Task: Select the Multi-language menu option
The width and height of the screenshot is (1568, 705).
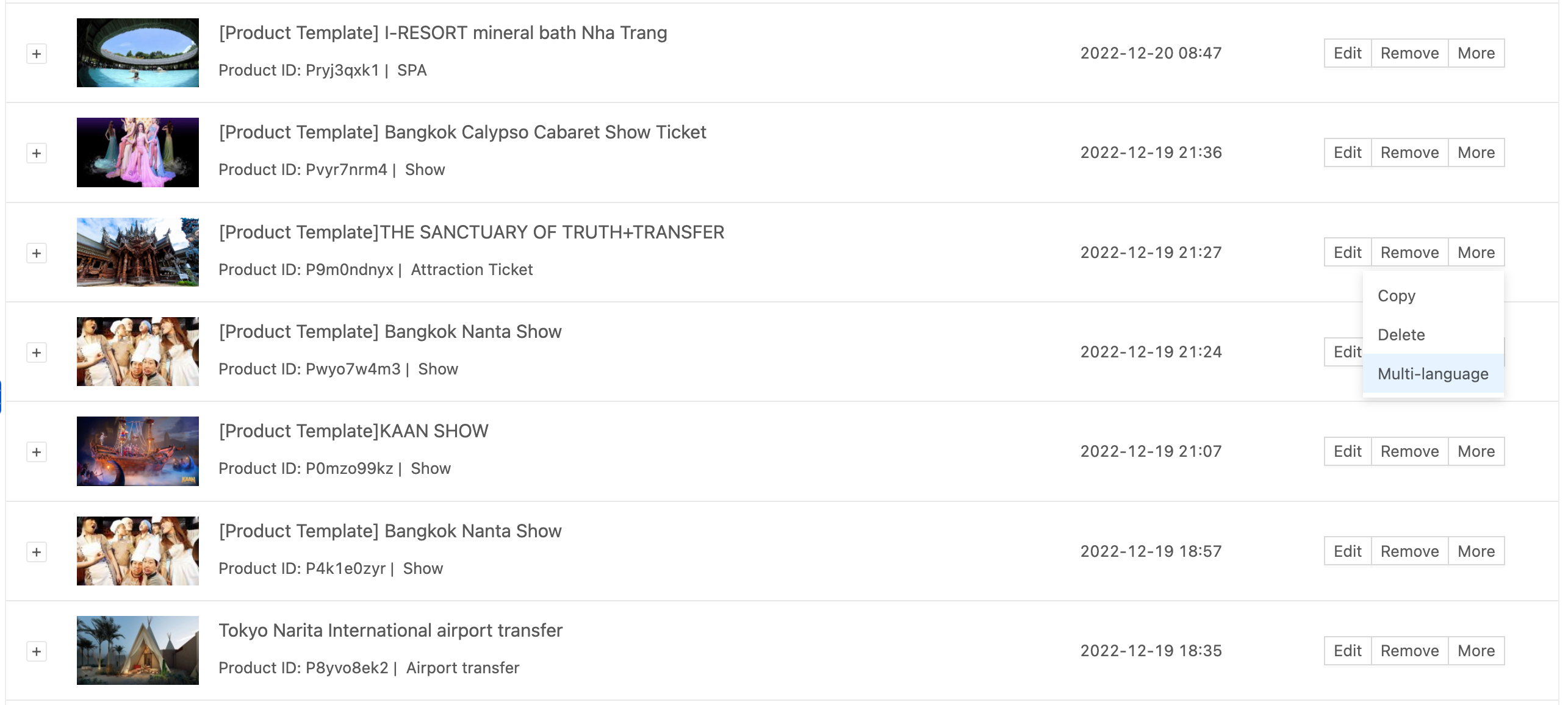Action: click(1433, 374)
